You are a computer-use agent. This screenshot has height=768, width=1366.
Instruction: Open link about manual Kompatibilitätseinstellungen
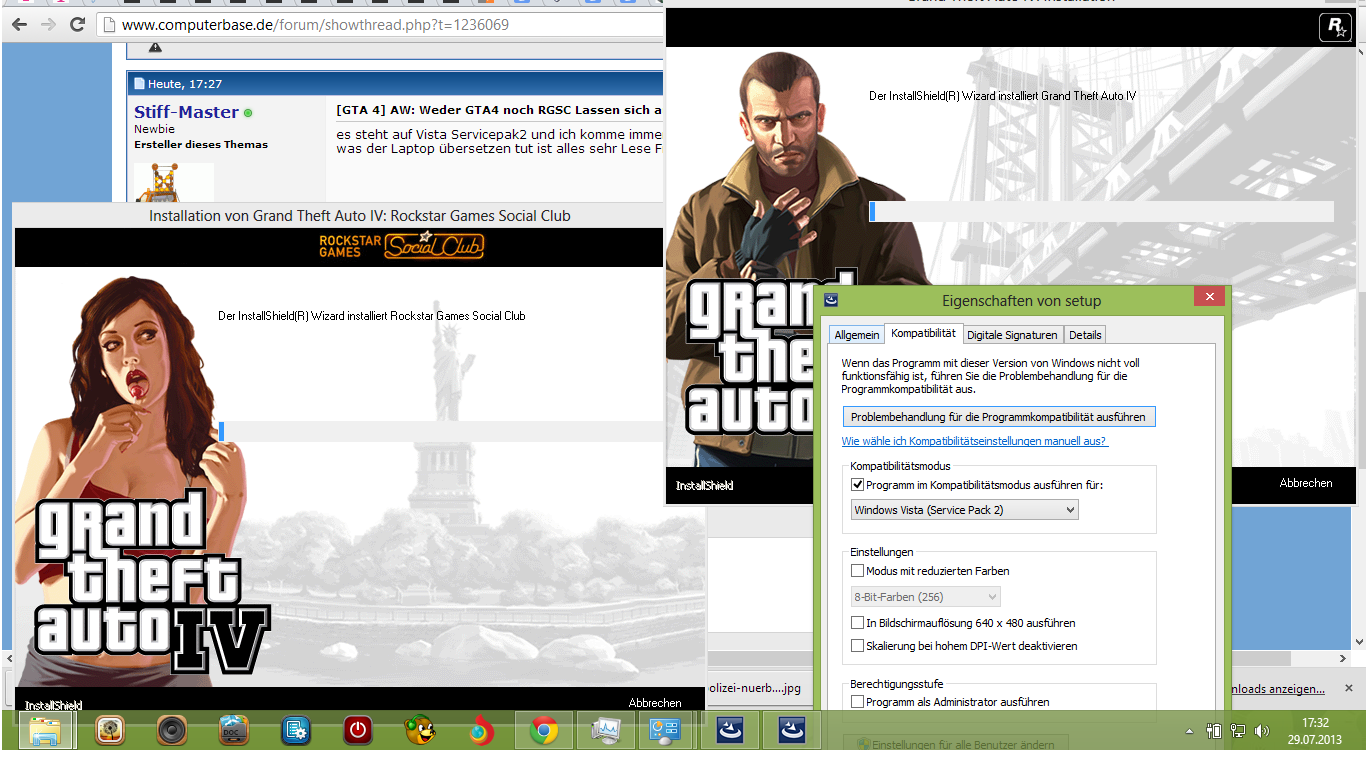975,441
